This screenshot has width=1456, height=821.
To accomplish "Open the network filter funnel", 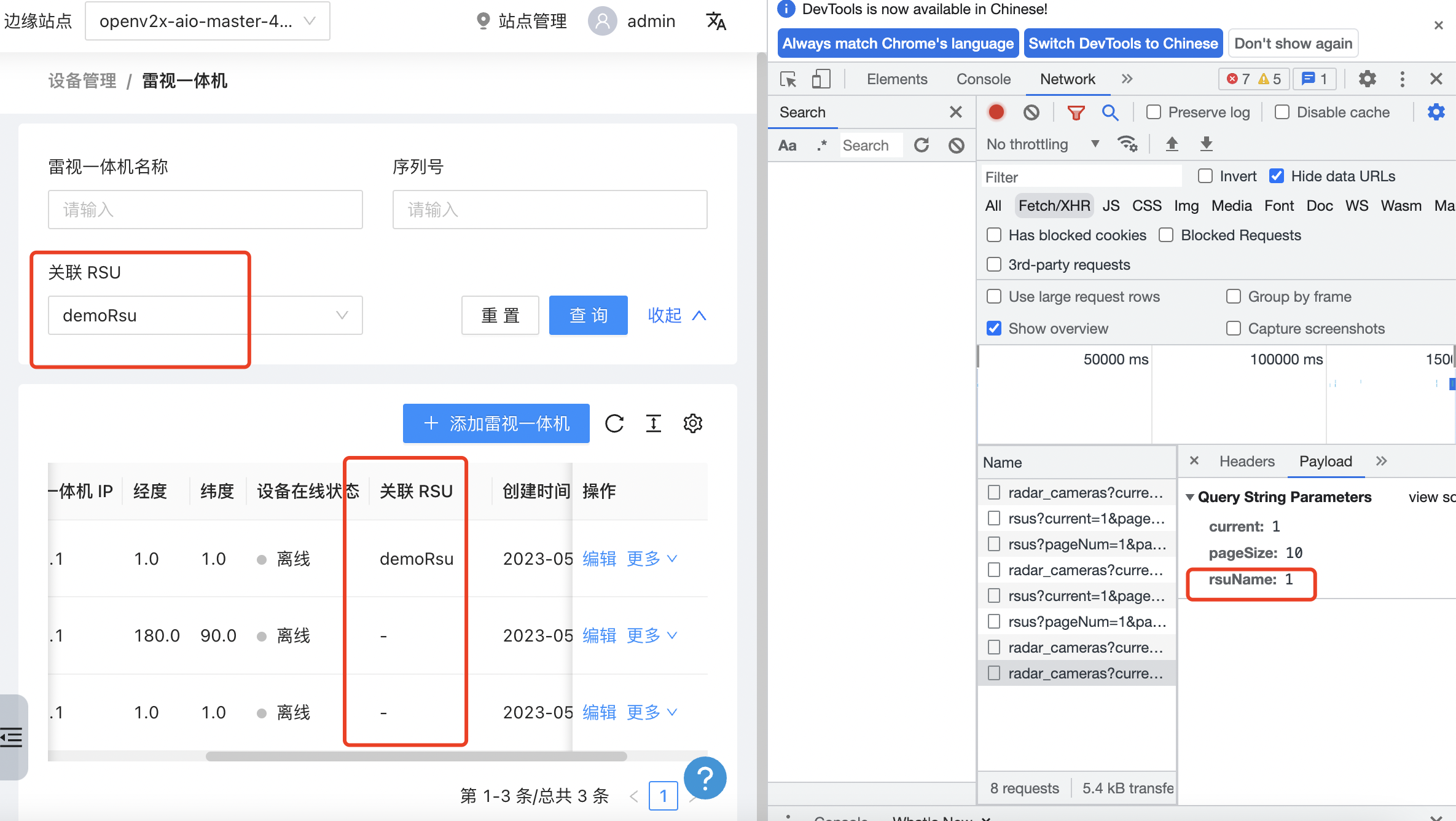I will [x=1076, y=112].
